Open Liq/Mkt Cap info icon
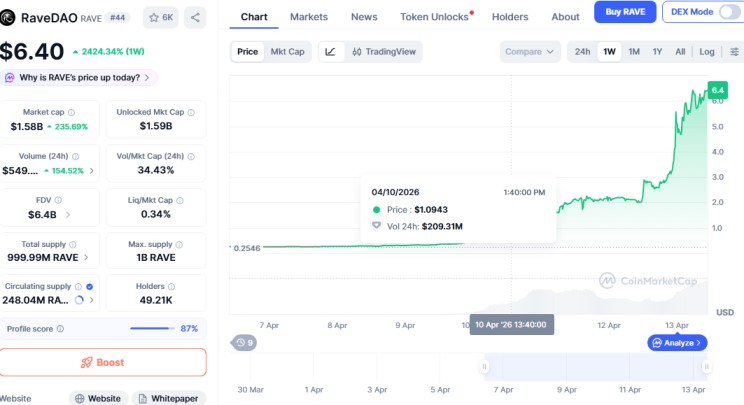This screenshot has height=405, width=744. pos(180,201)
